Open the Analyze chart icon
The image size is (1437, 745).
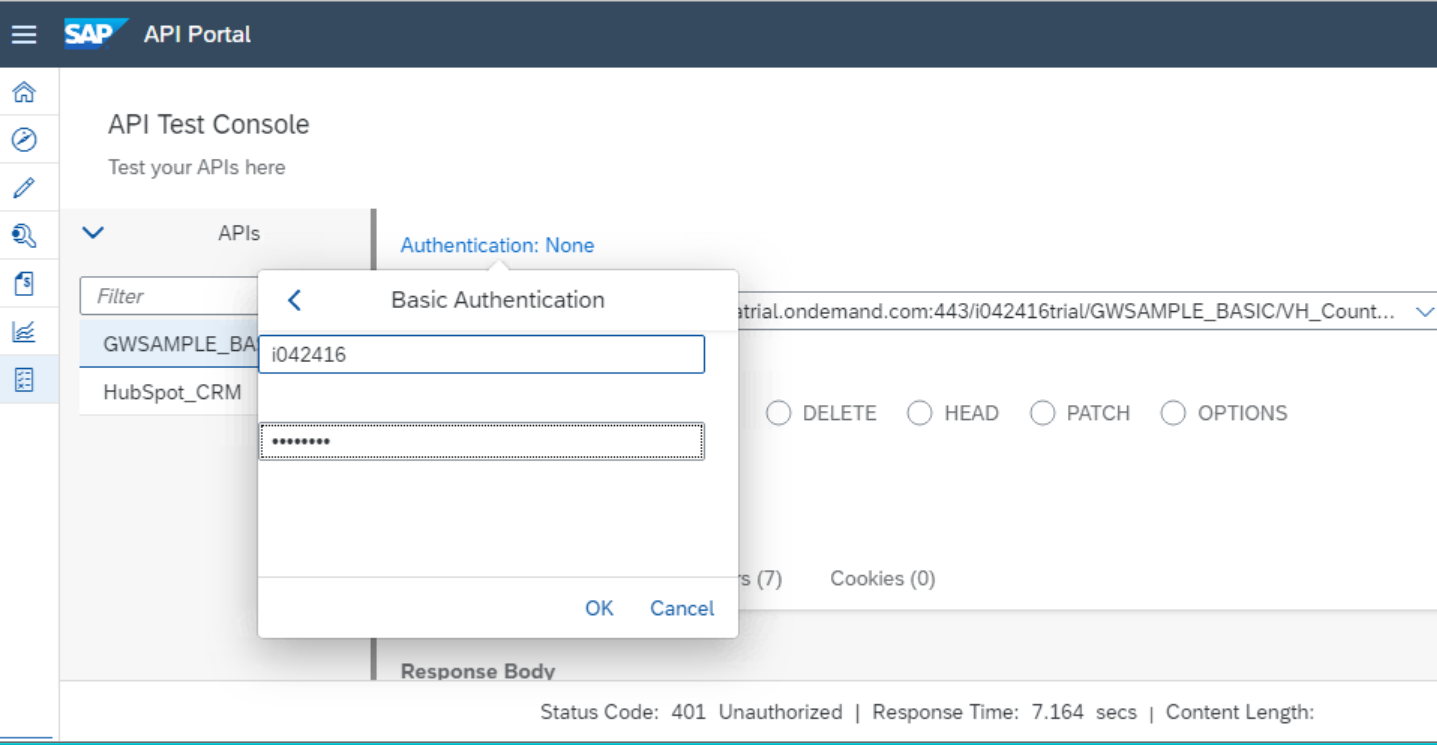coord(24,332)
